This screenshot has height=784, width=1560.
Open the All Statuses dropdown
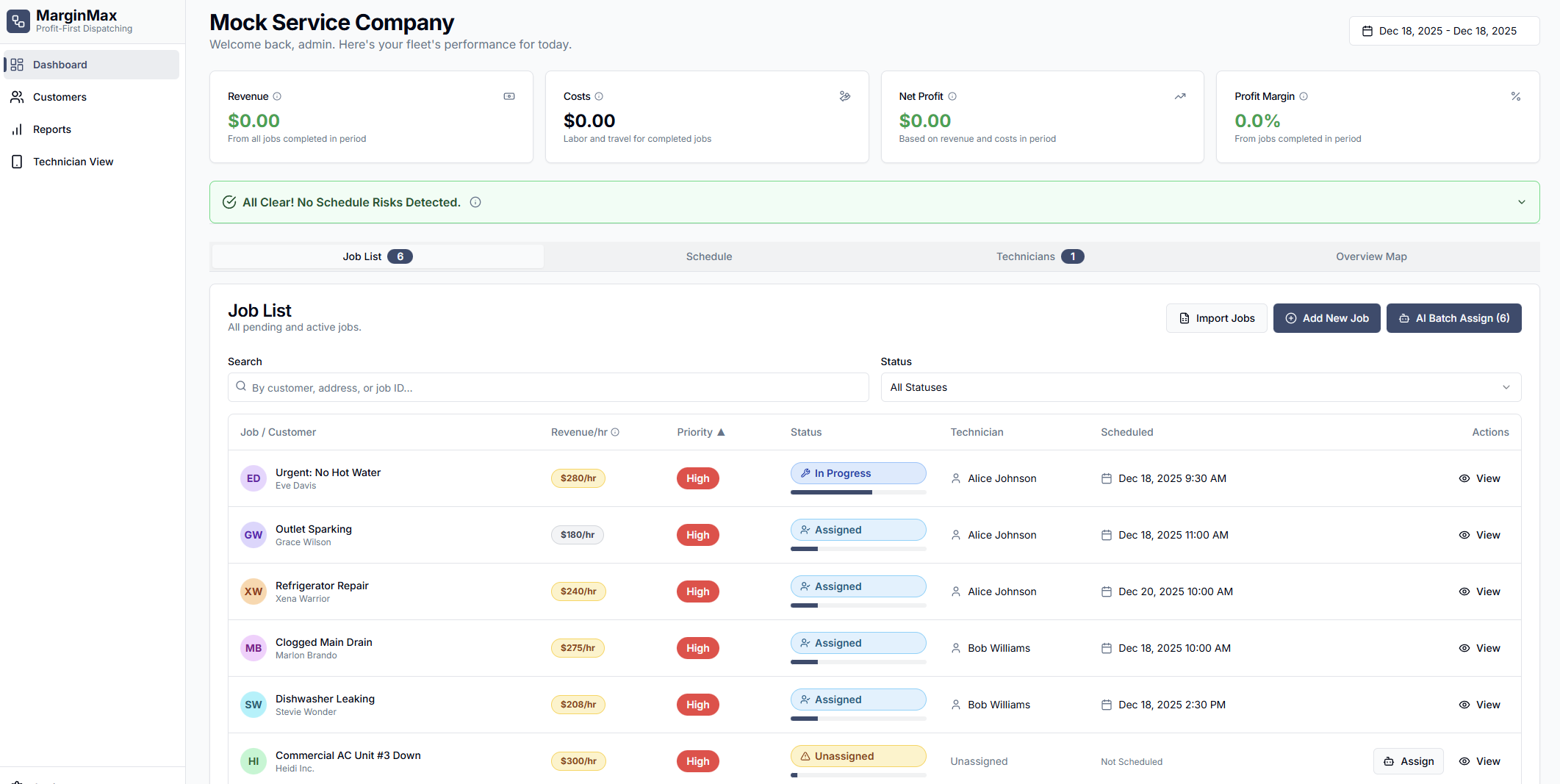[x=1200, y=387]
